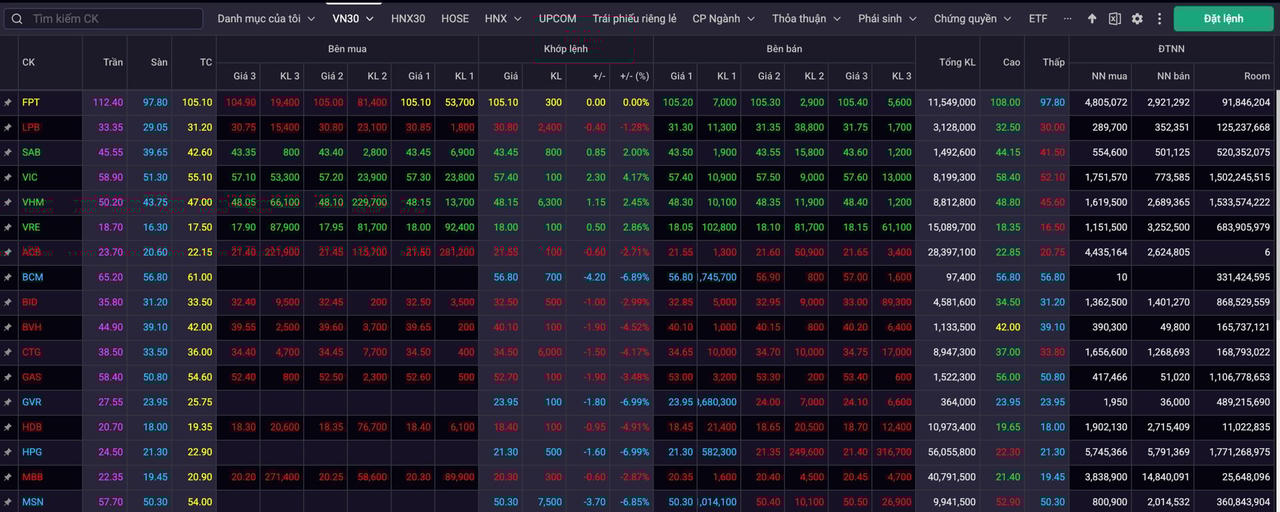Image resolution: width=1280 pixels, height=512 pixels.
Task: Click the pin icon beside SAB
Action: point(8,152)
